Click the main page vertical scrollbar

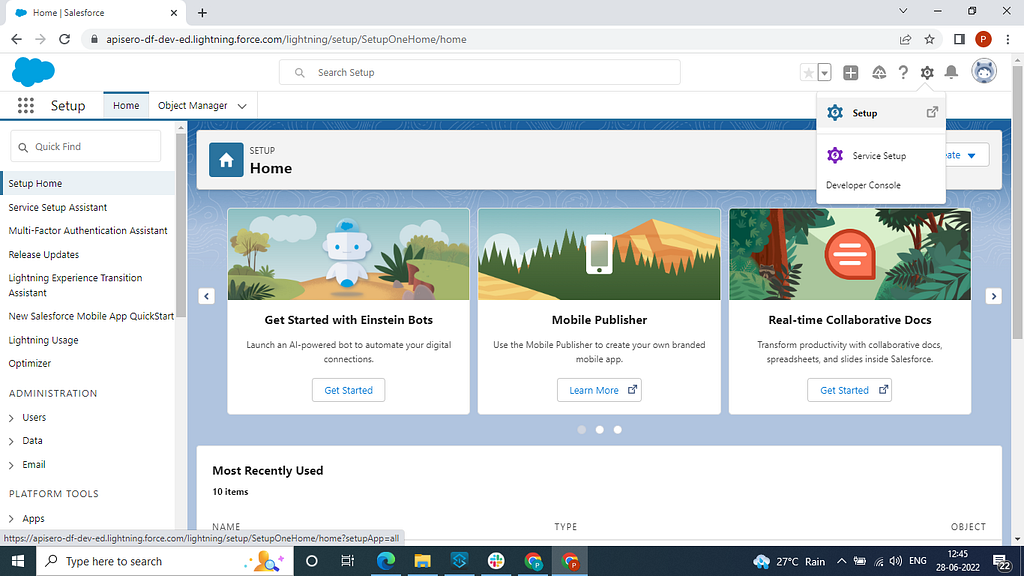1017,202
